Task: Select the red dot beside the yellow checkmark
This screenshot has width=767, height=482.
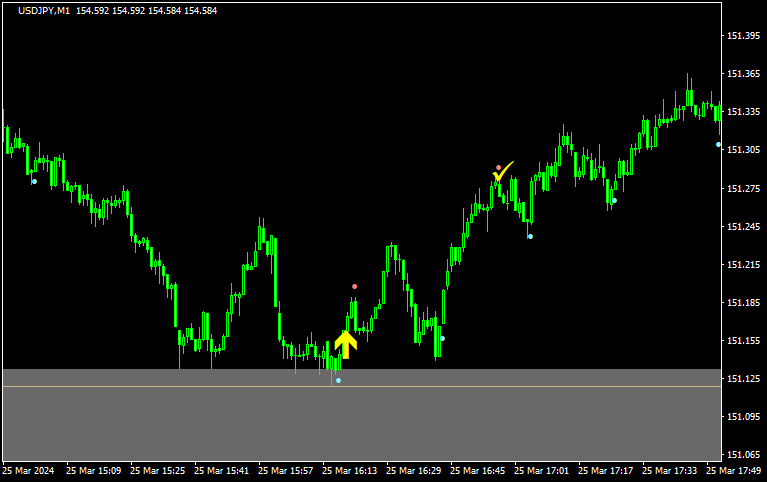Action: pyautogui.click(x=498, y=167)
